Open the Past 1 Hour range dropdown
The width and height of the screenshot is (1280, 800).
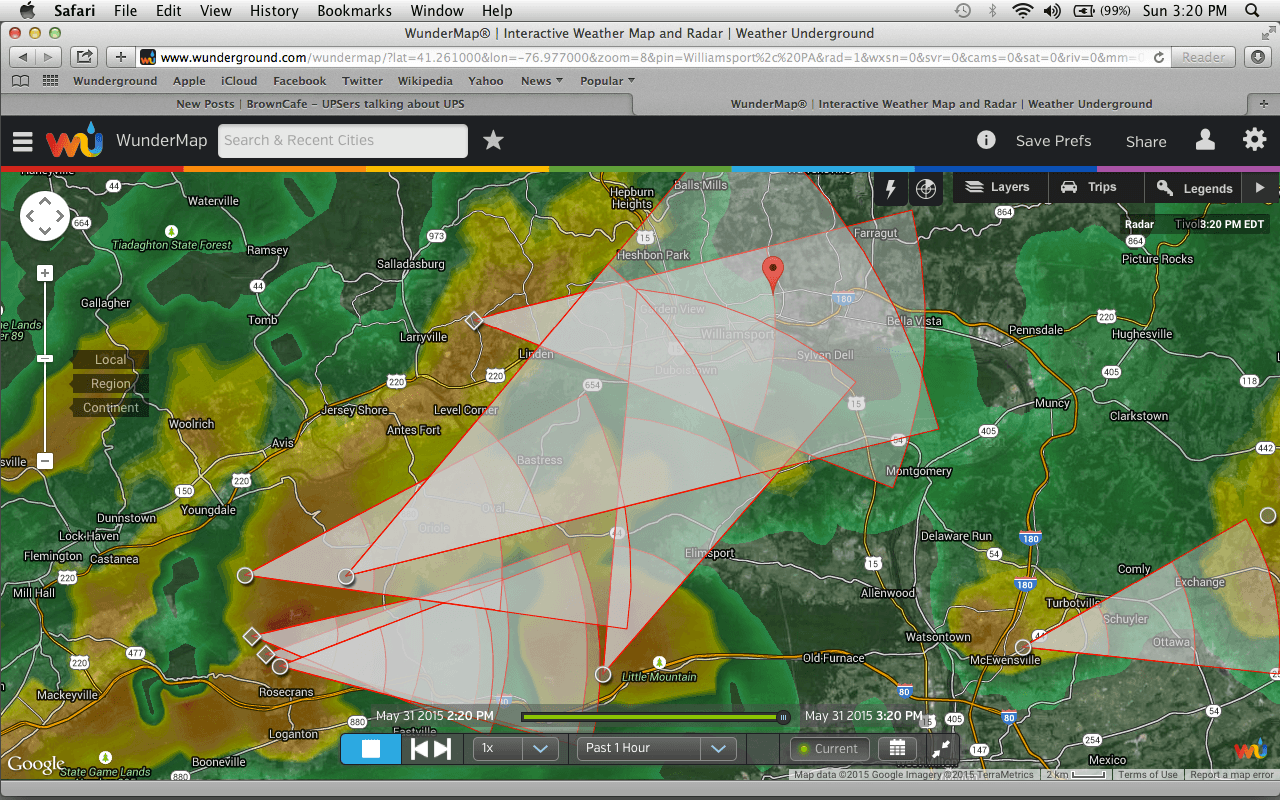pyautogui.click(x=657, y=748)
